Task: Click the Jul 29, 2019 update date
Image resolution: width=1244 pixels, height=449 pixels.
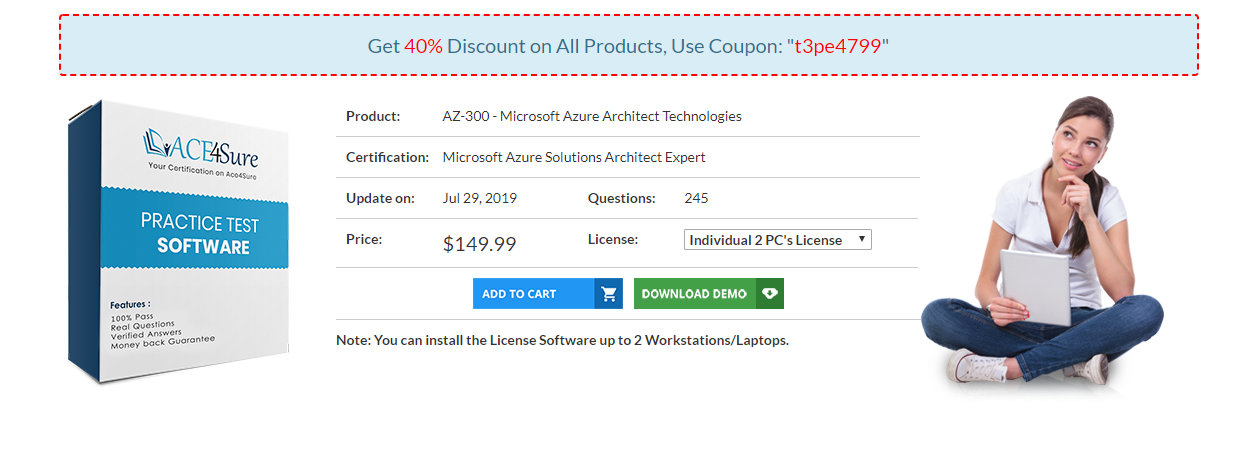Action: pos(480,198)
